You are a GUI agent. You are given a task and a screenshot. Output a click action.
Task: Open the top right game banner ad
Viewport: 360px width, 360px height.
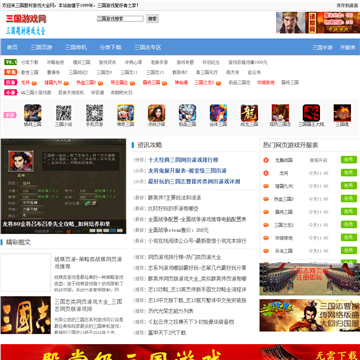pos(318,23)
